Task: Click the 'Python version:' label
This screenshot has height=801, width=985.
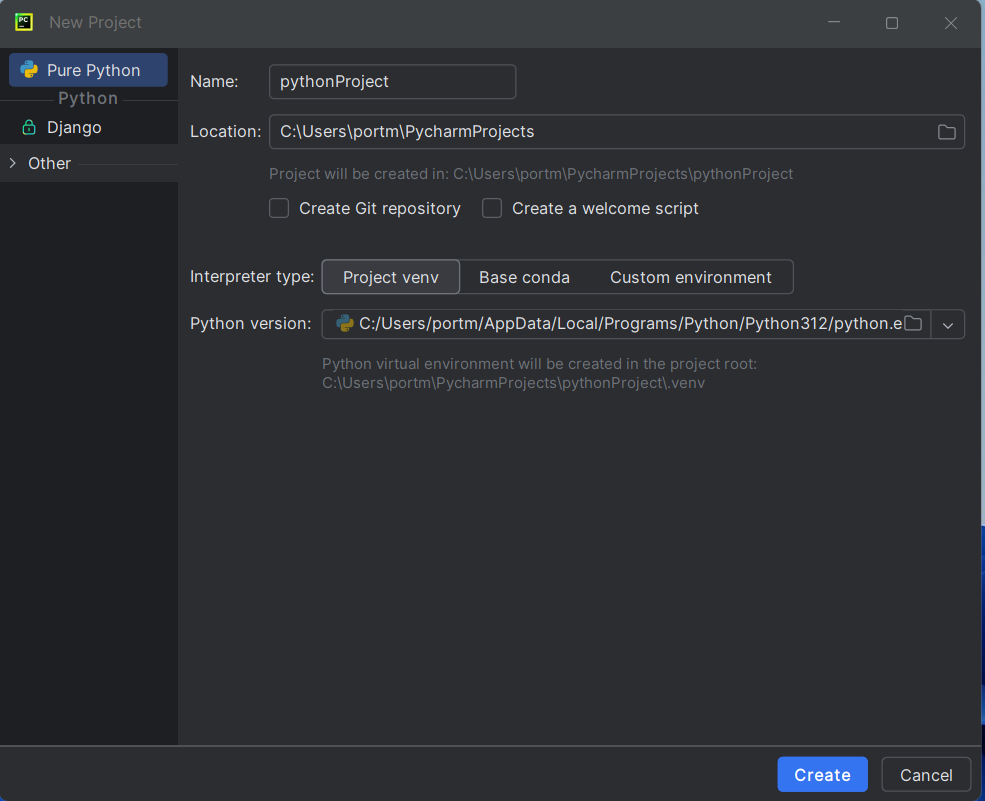Action: [251, 324]
